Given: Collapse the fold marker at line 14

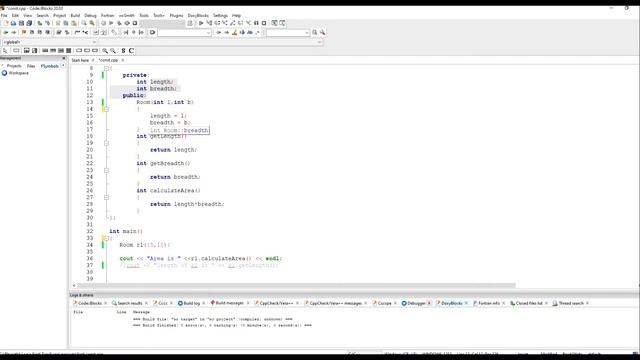Looking at the screenshot, I should point(106,109).
